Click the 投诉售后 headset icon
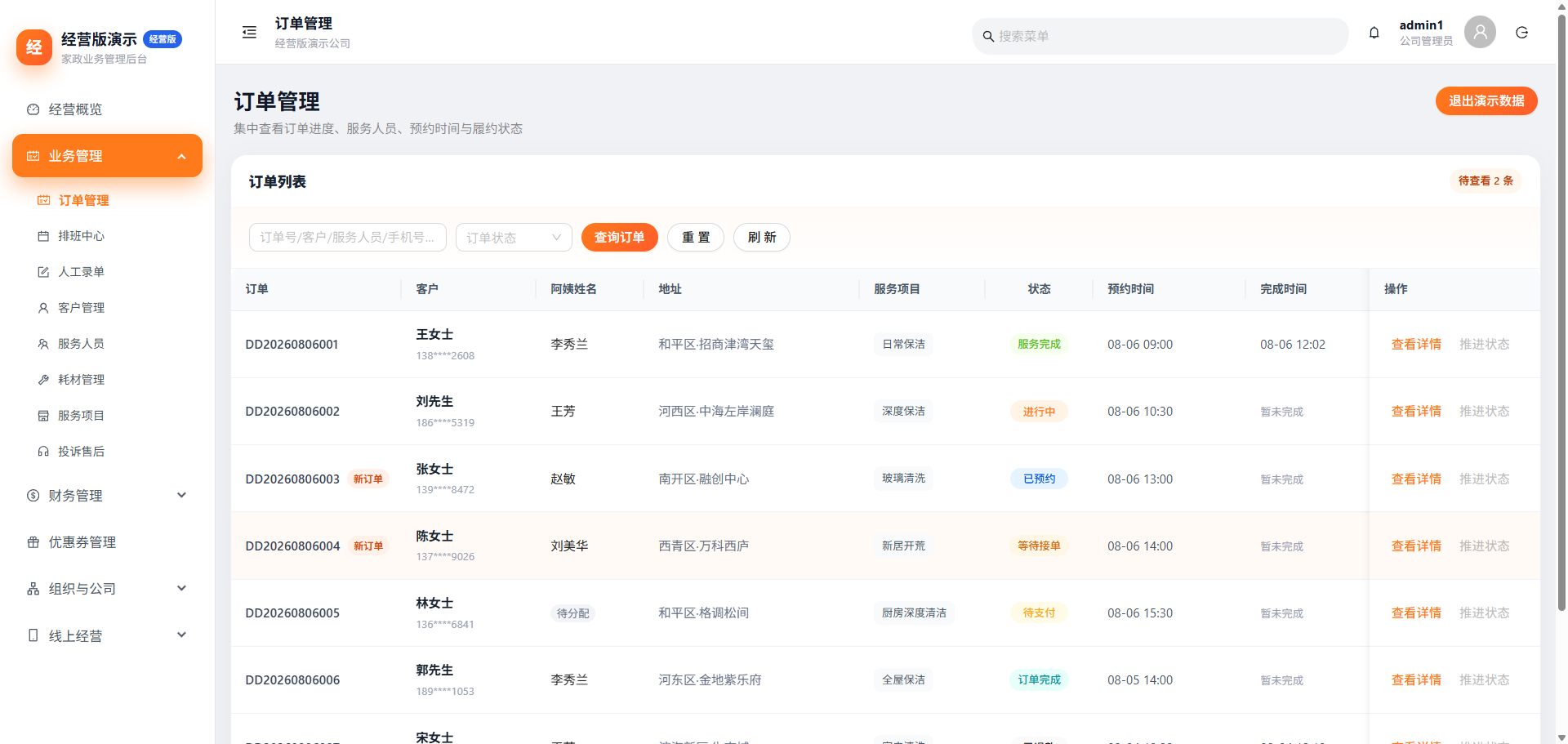The width and height of the screenshot is (1568, 744). (x=43, y=452)
